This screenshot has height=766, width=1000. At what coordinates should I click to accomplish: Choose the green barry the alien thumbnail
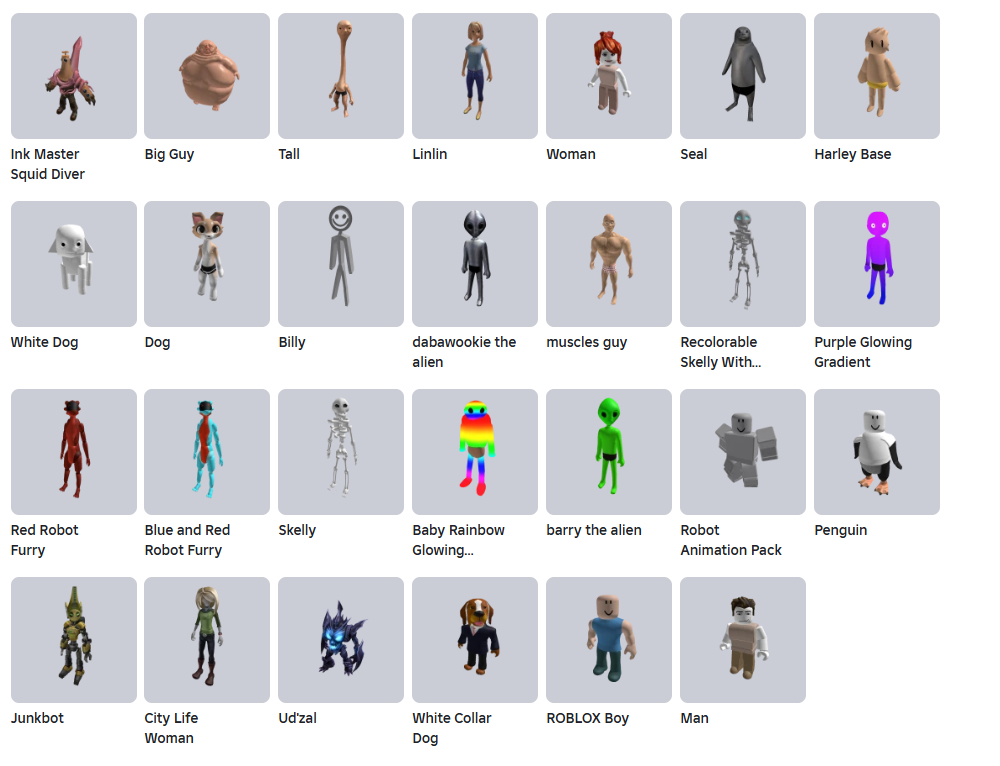point(609,452)
